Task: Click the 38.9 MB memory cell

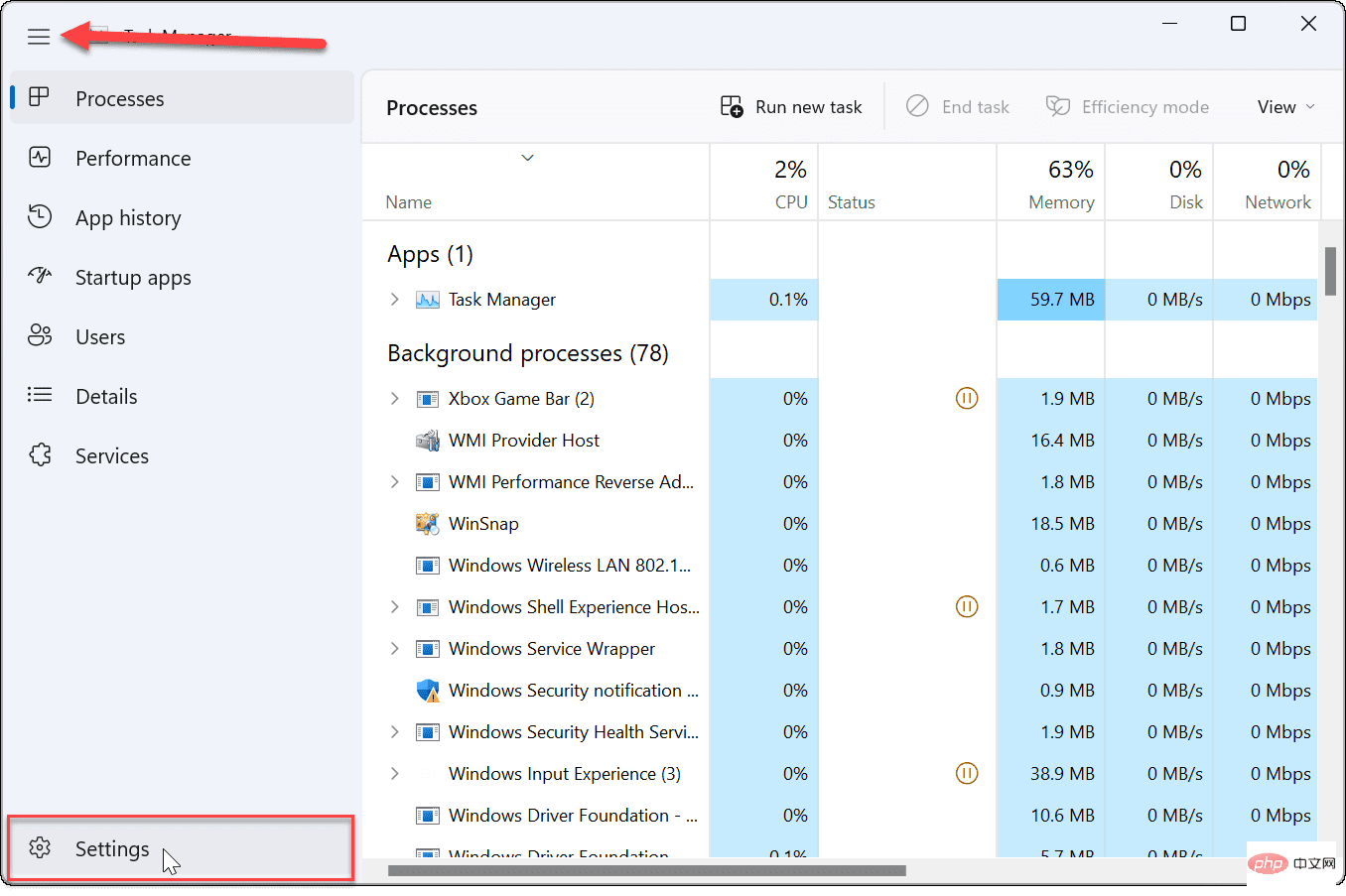Action: [x=1051, y=773]
